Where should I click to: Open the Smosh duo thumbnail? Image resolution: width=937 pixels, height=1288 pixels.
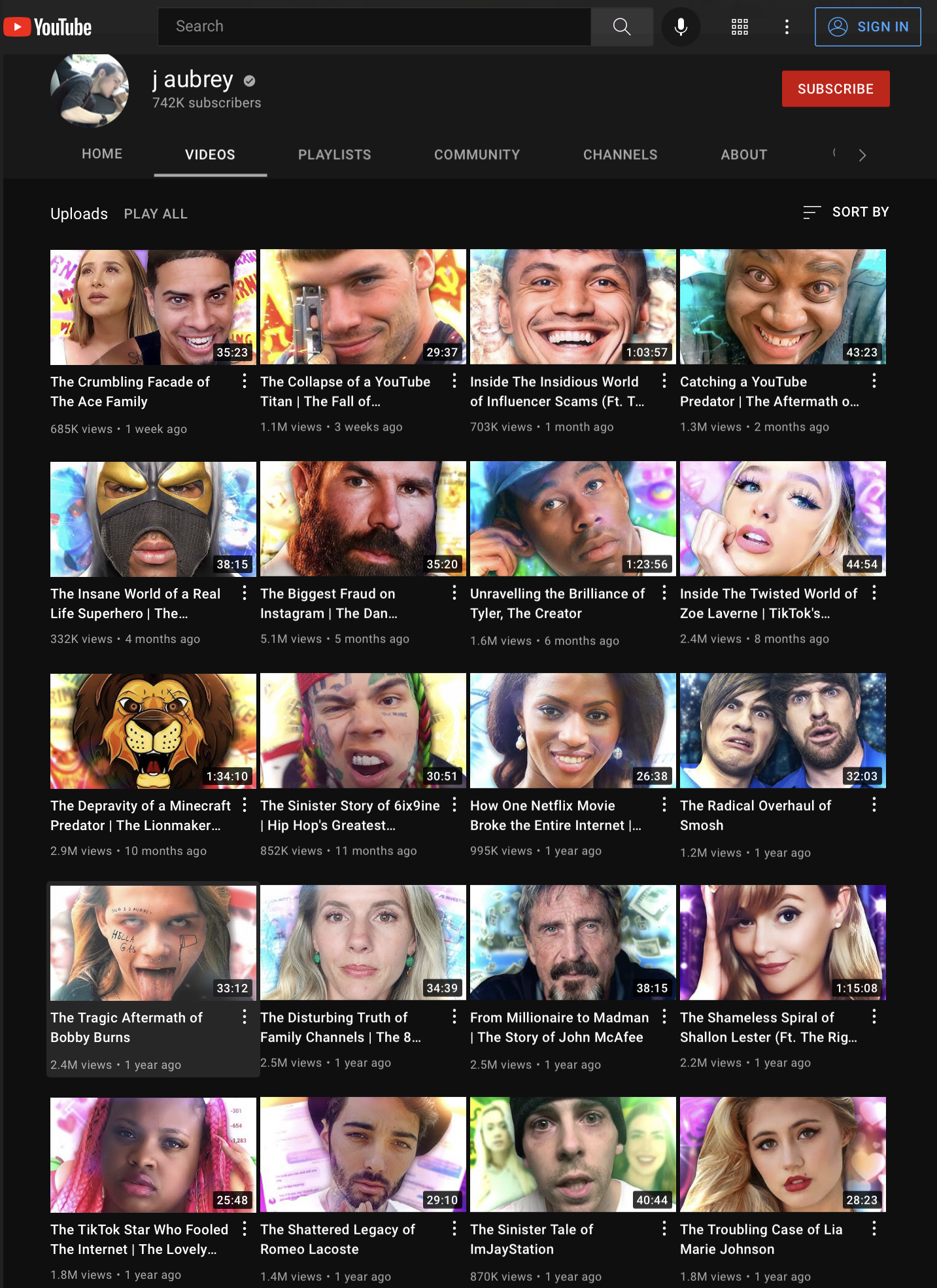coord(783,731)
